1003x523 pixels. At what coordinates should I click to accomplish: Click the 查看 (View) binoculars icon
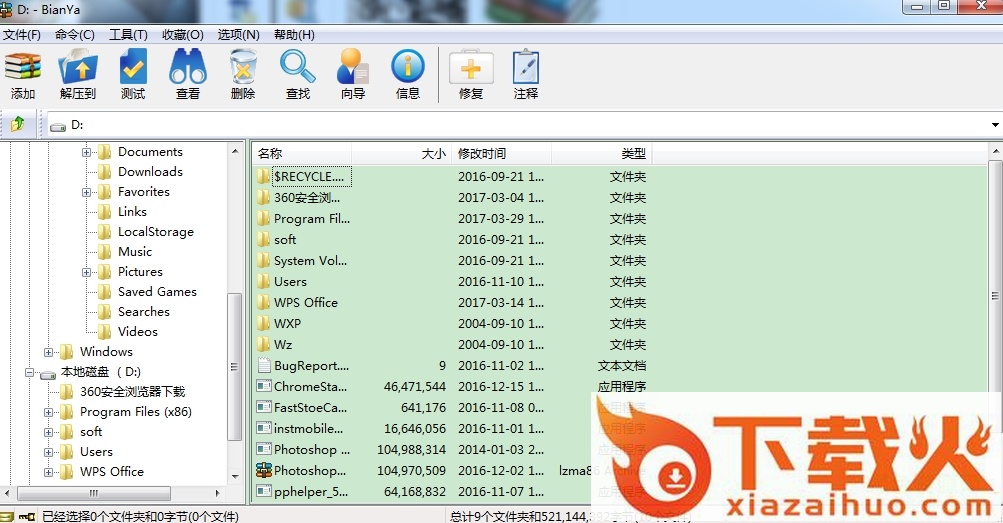coord(188,75)
